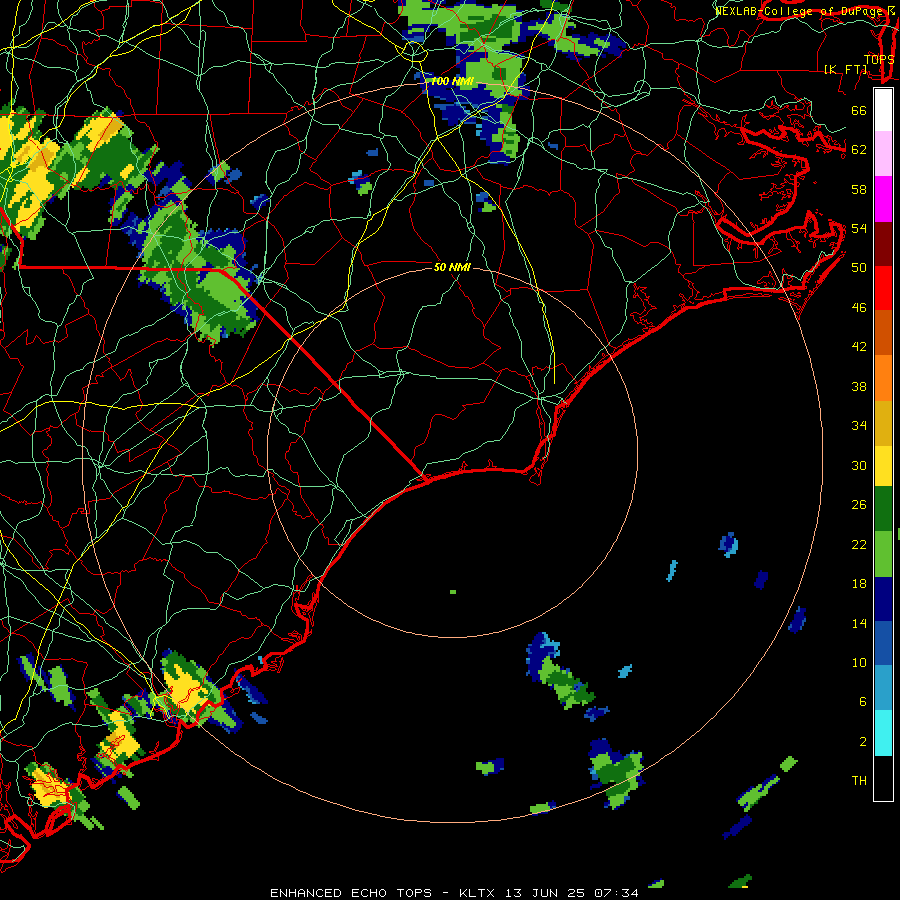Click the 34 legend value
The width and height of the screenshot is (900, 900).
[x=859, y=425]
